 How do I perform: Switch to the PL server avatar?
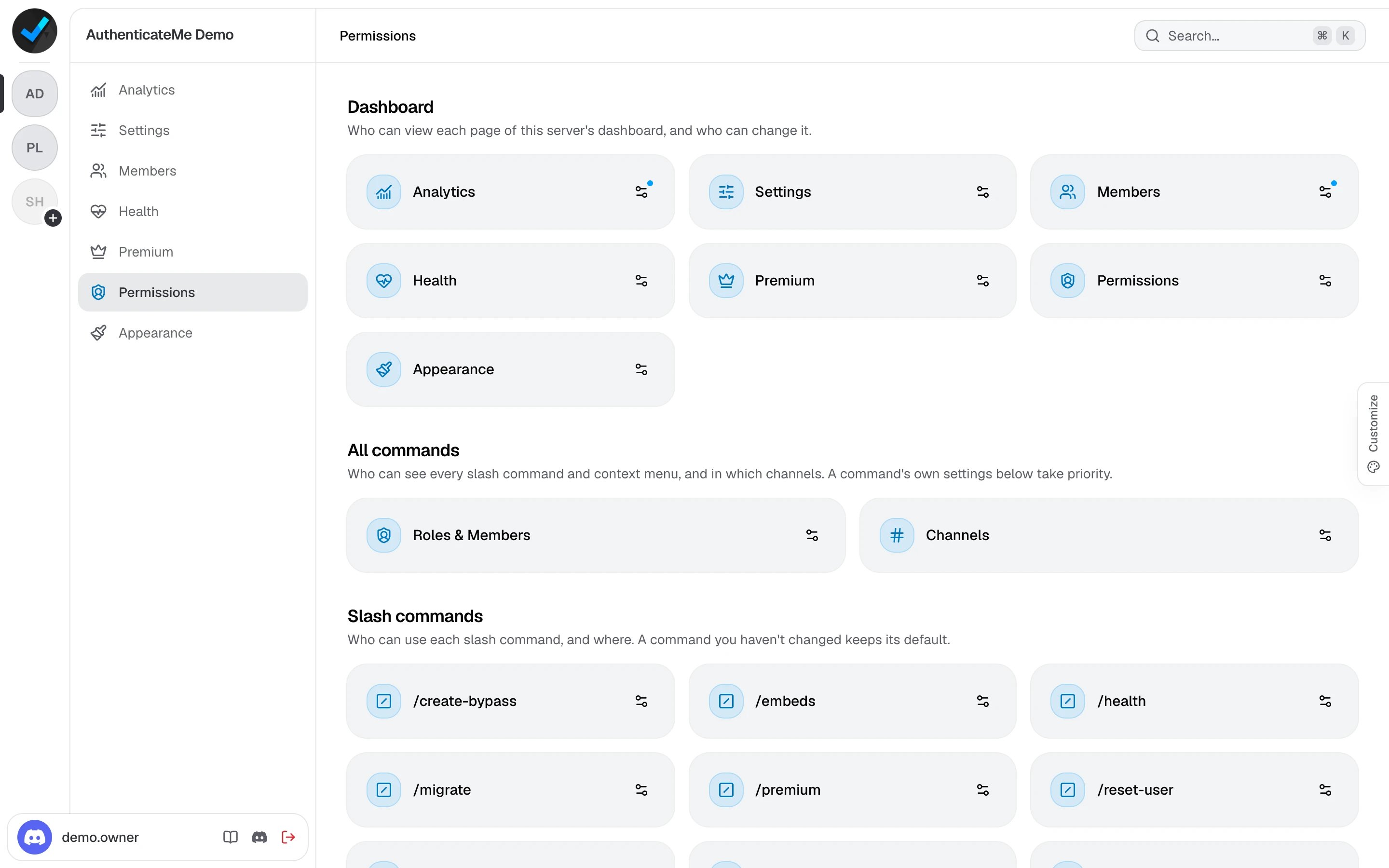point(34,148)
